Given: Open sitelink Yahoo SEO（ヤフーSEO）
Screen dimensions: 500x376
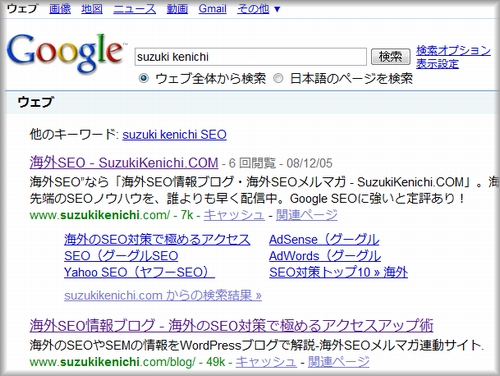Looking at the screenshot, I should click(x=139, y=272).
